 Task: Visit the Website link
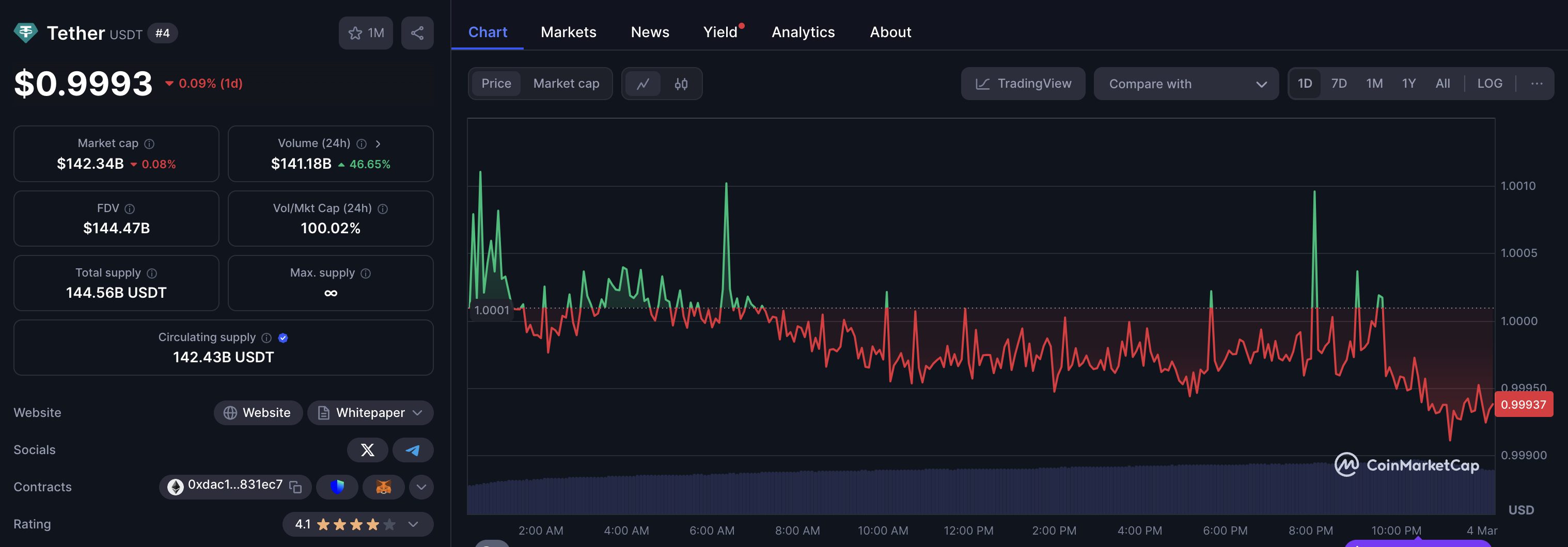tap(258, 412)
